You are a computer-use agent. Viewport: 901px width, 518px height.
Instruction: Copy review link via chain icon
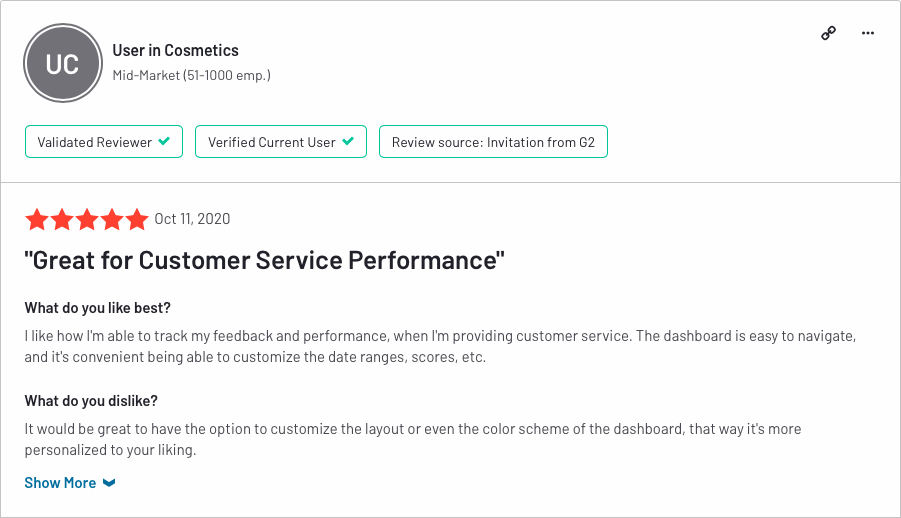[x=828, y=33]
